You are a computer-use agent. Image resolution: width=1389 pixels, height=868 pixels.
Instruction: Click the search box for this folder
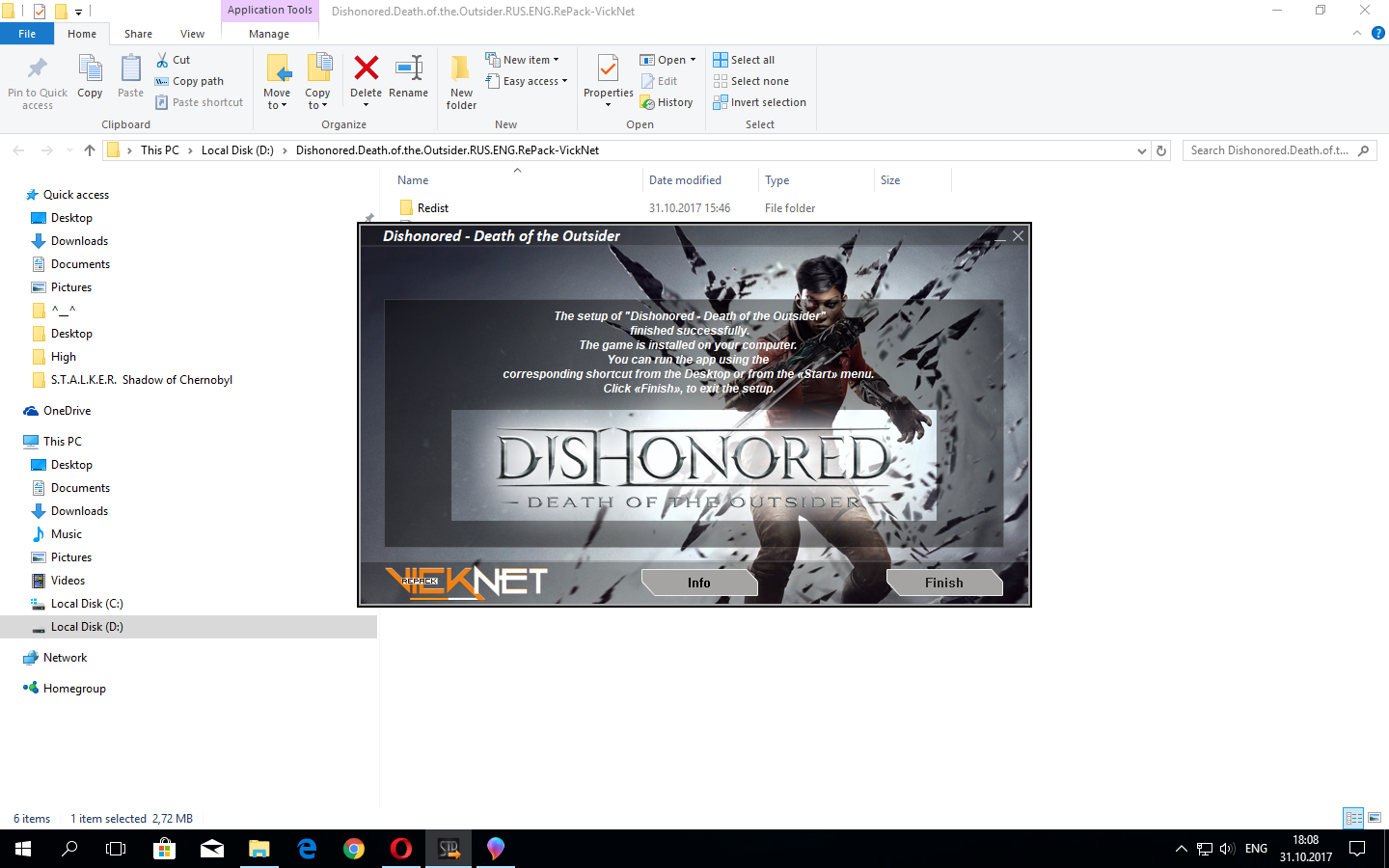click(1268, 150)
